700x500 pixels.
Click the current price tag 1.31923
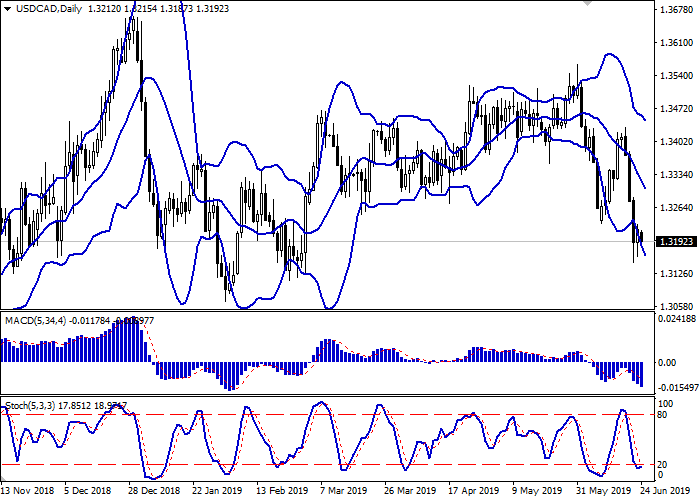click(x=671, y=241)
